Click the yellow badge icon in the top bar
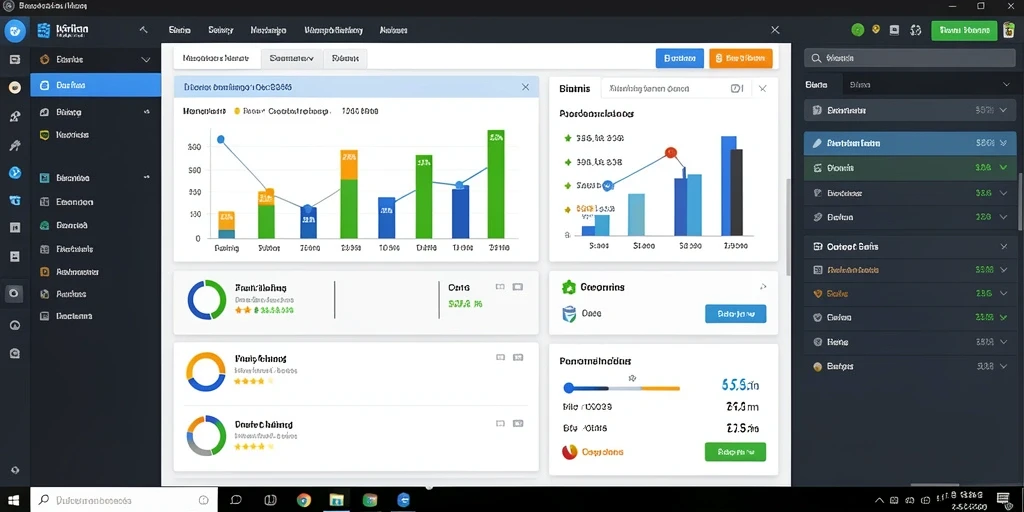Screen dimensions: 1024x512 click(x=876, y=29)
